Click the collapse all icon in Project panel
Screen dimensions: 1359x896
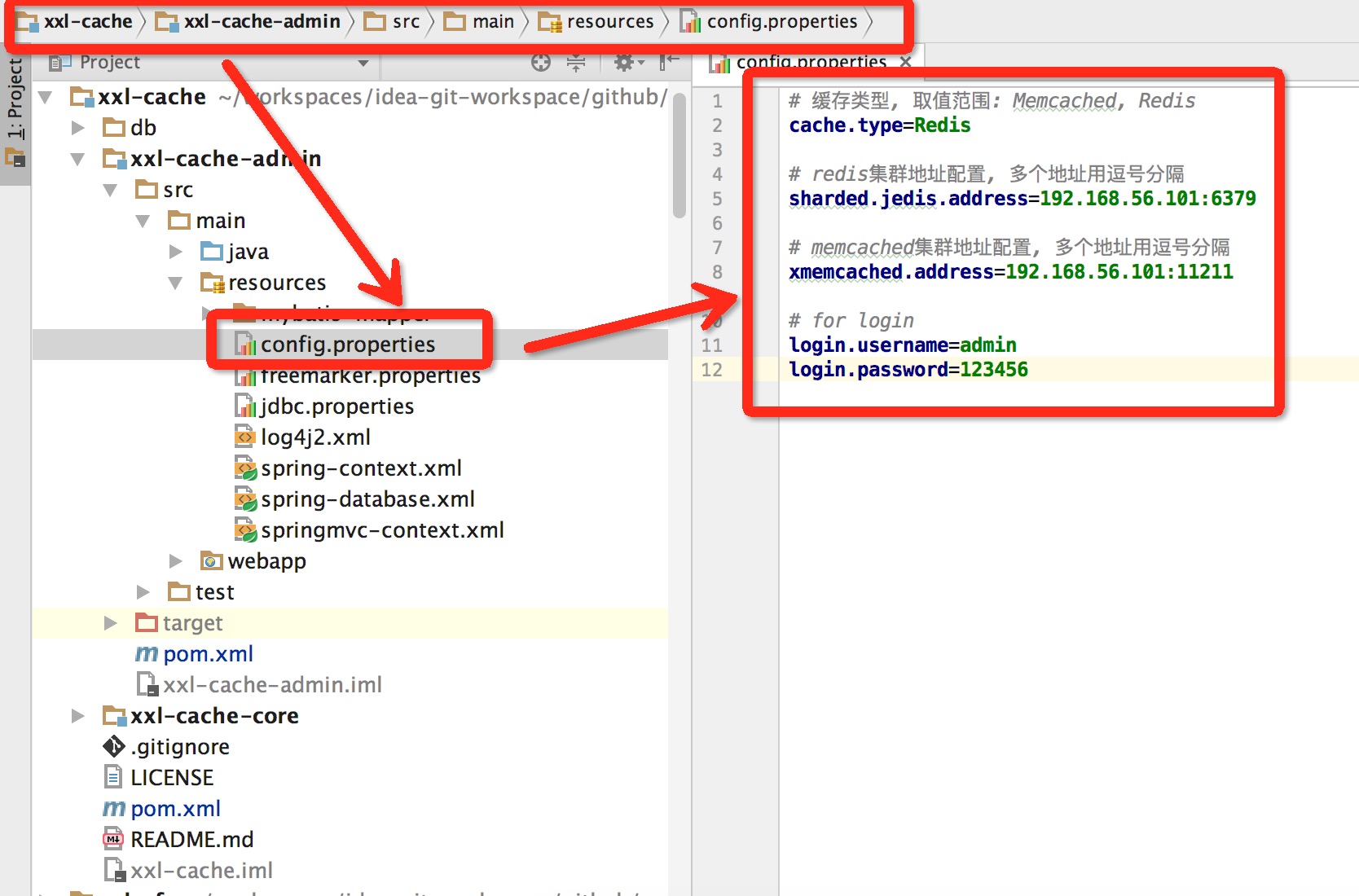[576, 63]
